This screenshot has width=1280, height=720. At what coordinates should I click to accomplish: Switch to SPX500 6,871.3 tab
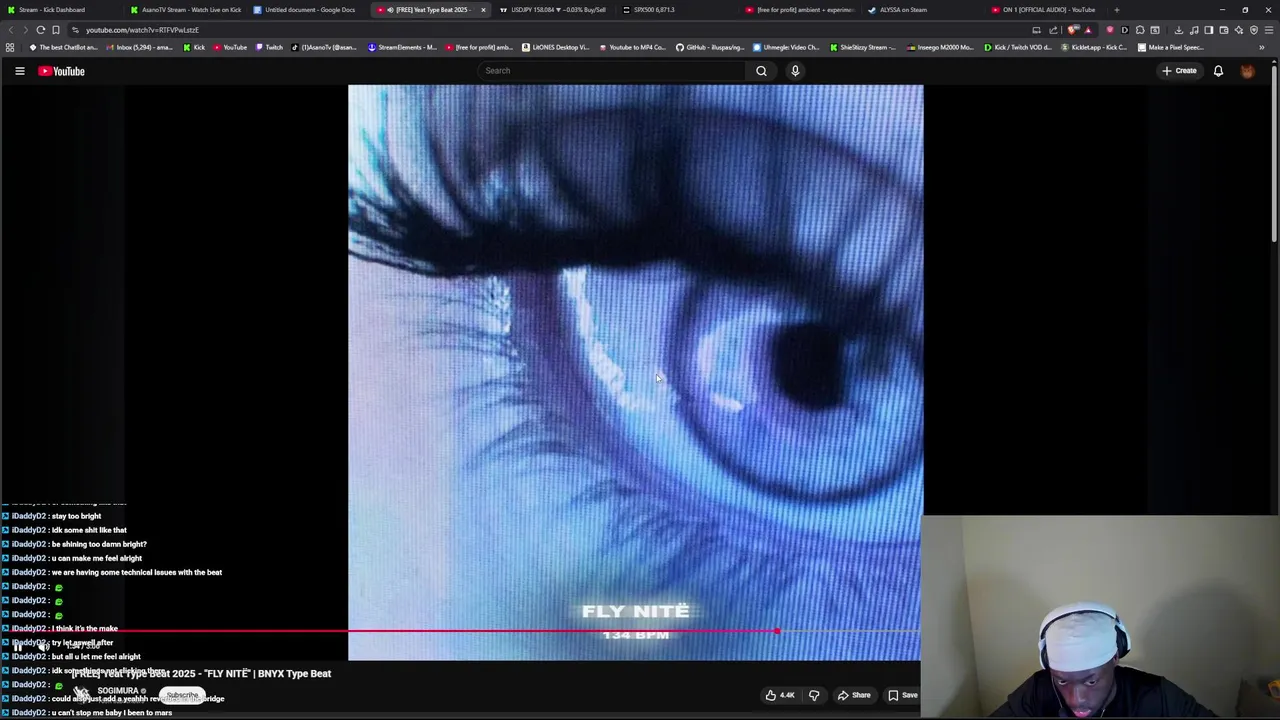tap(676, 10)
